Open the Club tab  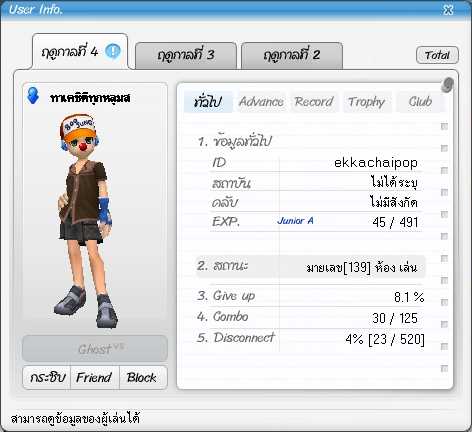(x=420, y=102)
